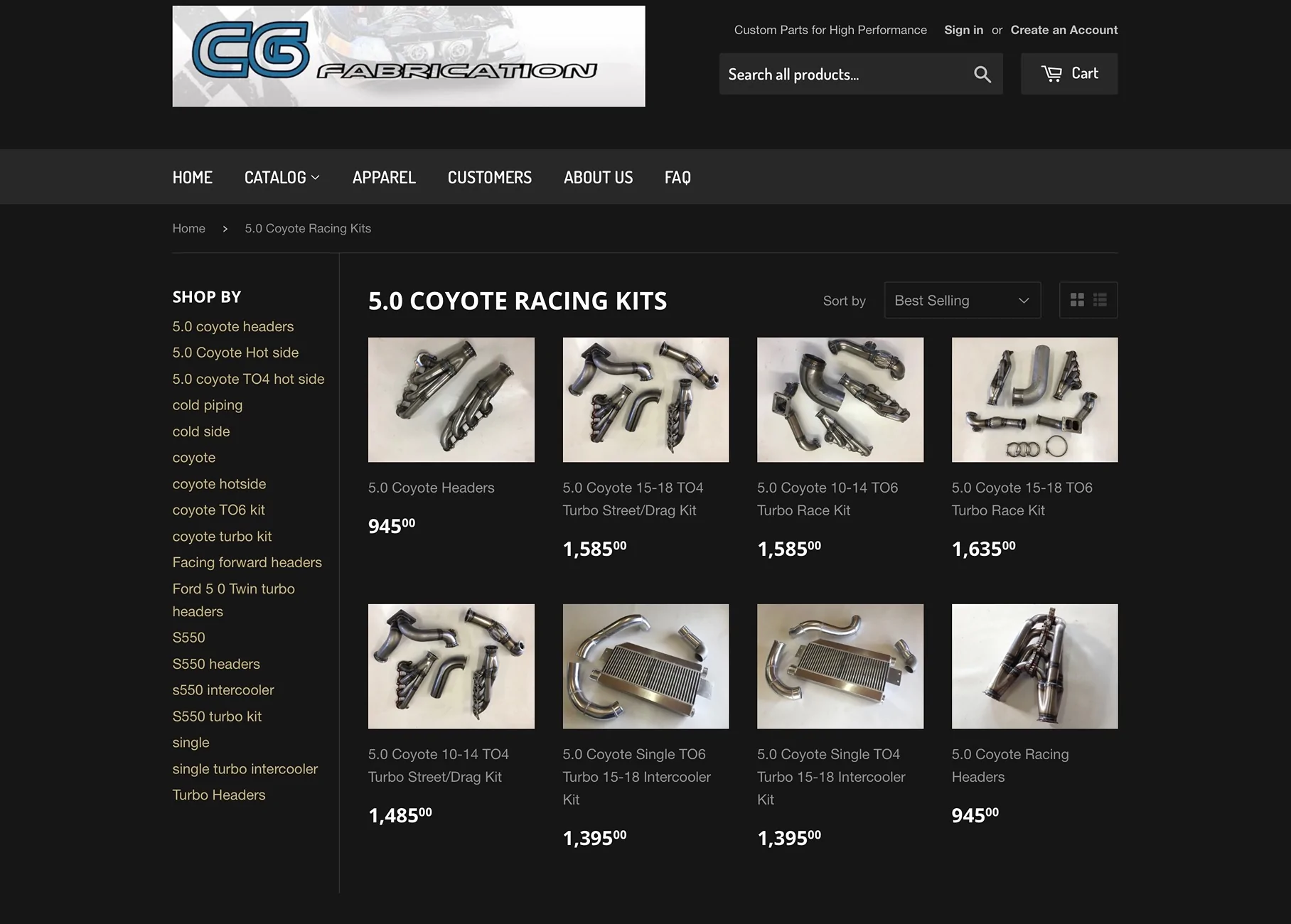
Task: Open the 5.0 Coyote Headers product thumbnail
Action: click(451, 399)
